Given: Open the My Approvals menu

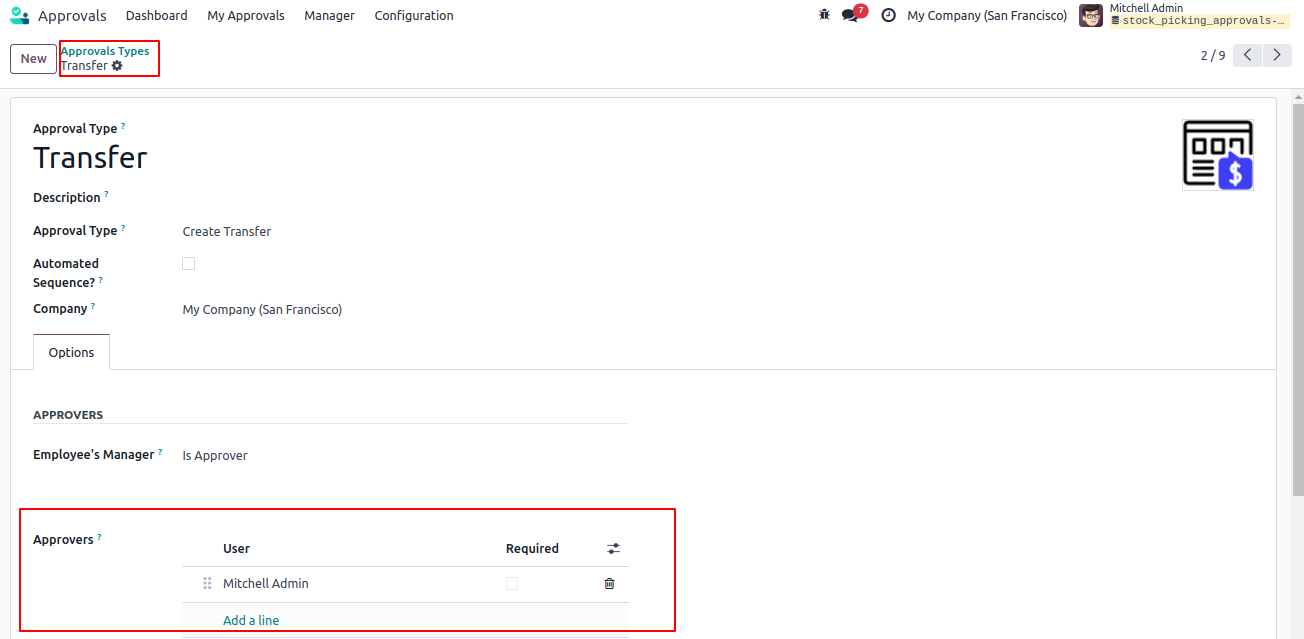Looking at the screenshot, I should tap(246, 16).
